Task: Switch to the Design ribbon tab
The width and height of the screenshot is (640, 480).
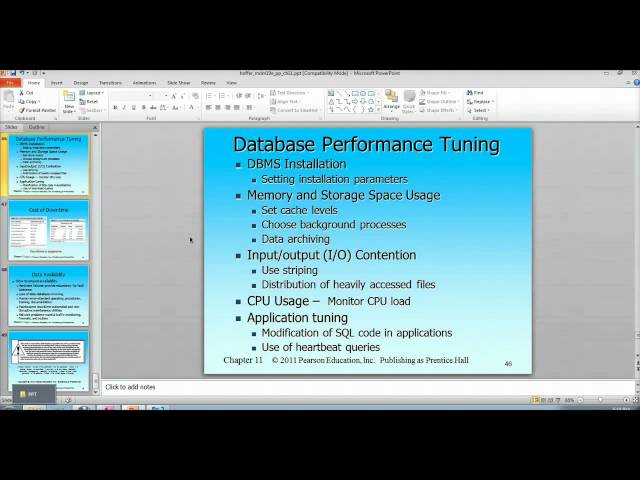Action: click(81, 83)
